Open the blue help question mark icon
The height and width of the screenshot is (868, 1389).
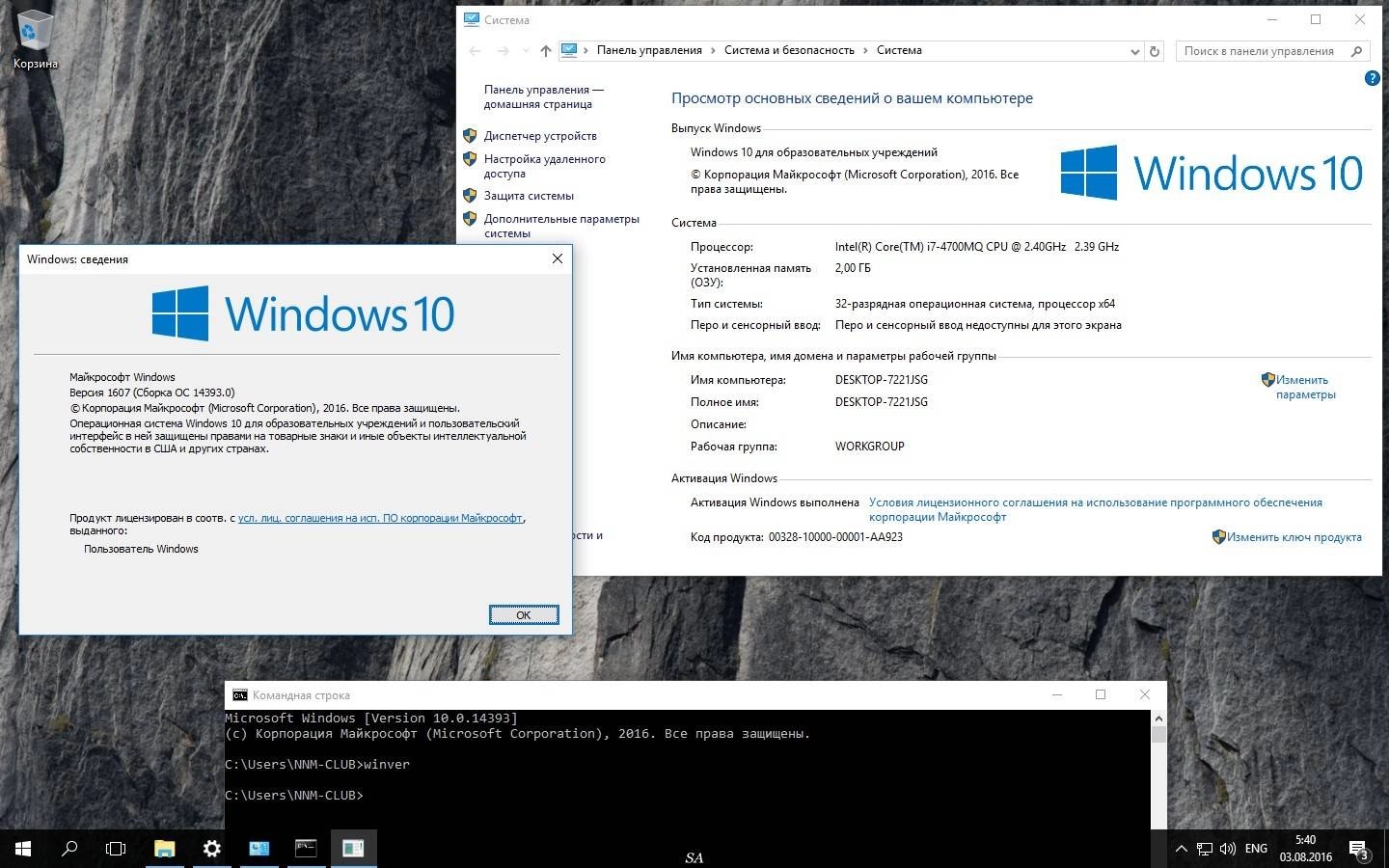coord(1372,78)
